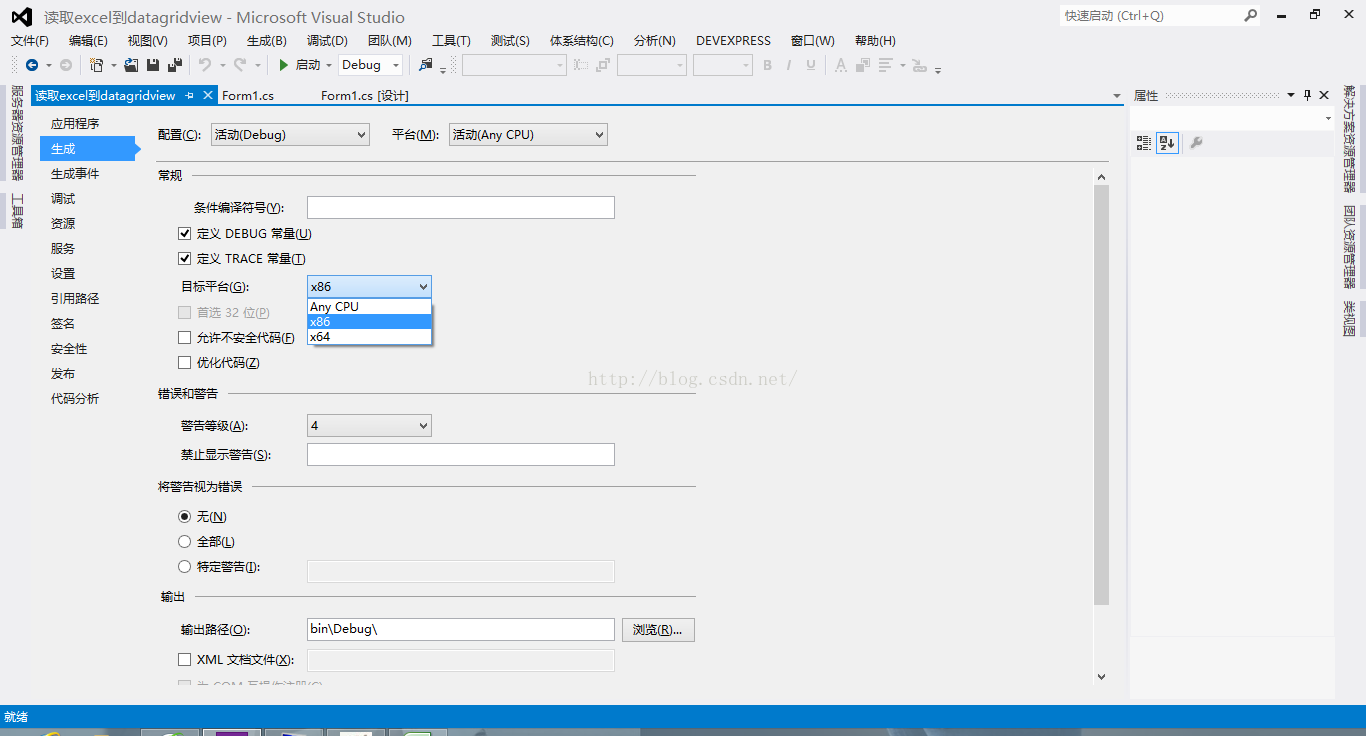Click the Find in Files toolbar icon
The width and height of the screenshot is (1366, 736).
[x=426, y=65]
